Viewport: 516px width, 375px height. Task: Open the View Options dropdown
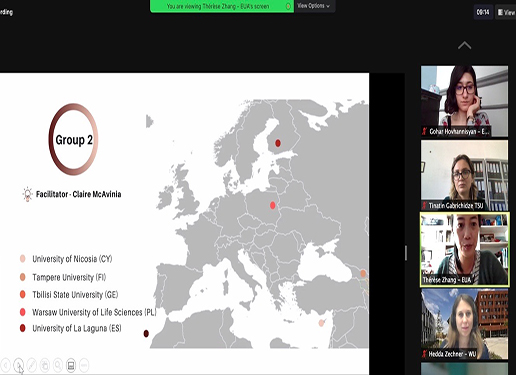314,6
